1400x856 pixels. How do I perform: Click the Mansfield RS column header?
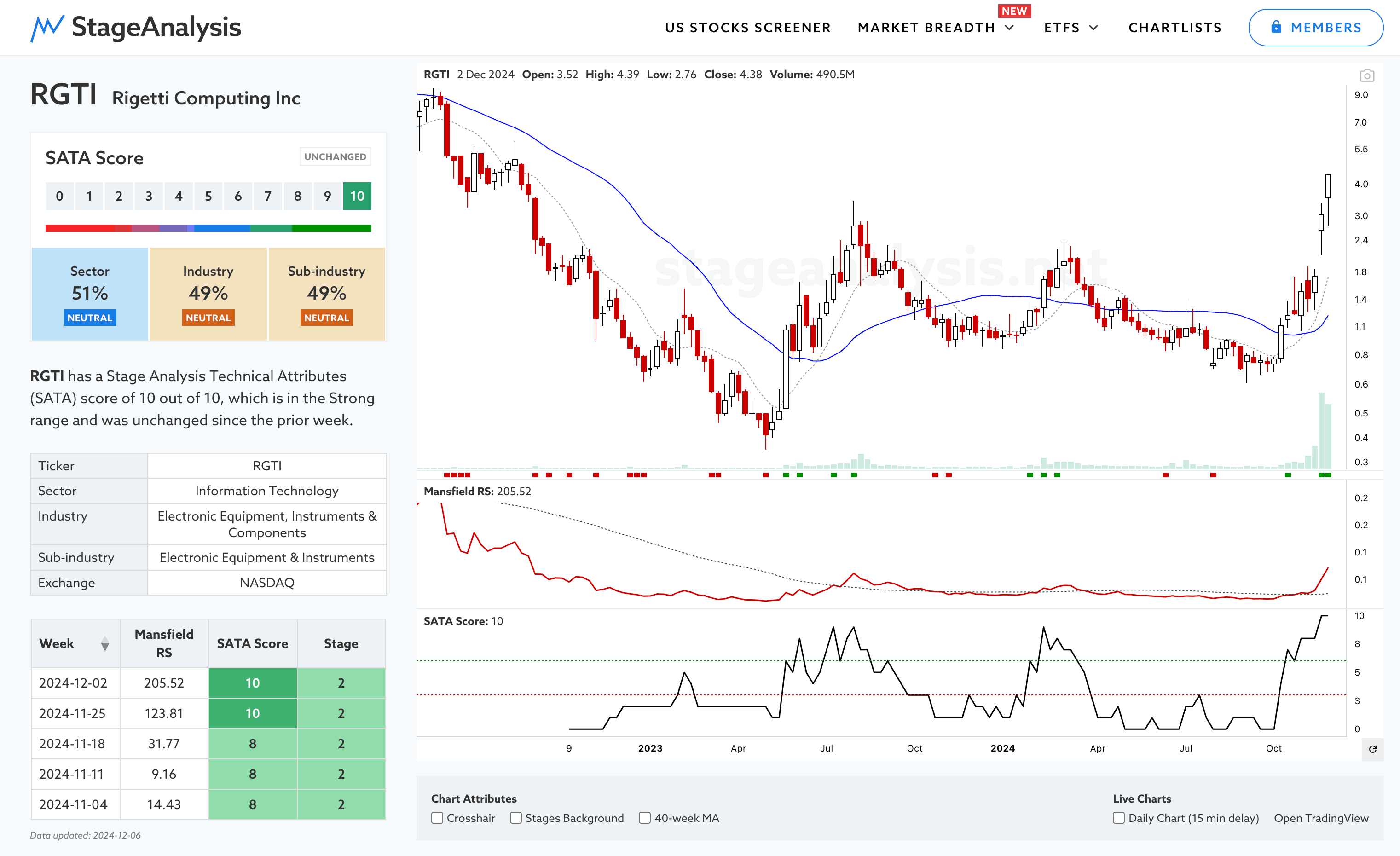164,643
